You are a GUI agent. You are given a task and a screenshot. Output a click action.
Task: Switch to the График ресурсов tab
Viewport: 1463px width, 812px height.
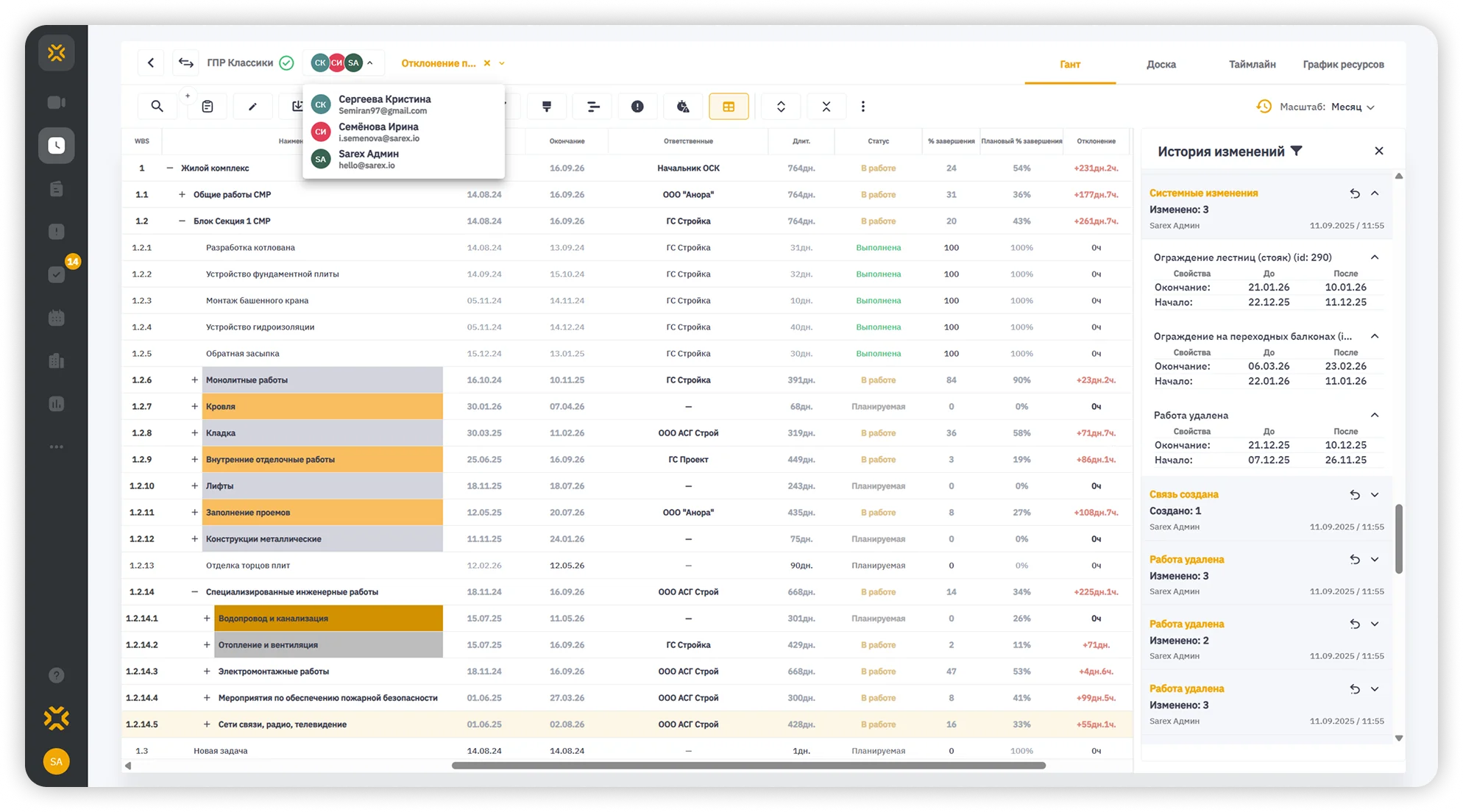(1343, 65)
